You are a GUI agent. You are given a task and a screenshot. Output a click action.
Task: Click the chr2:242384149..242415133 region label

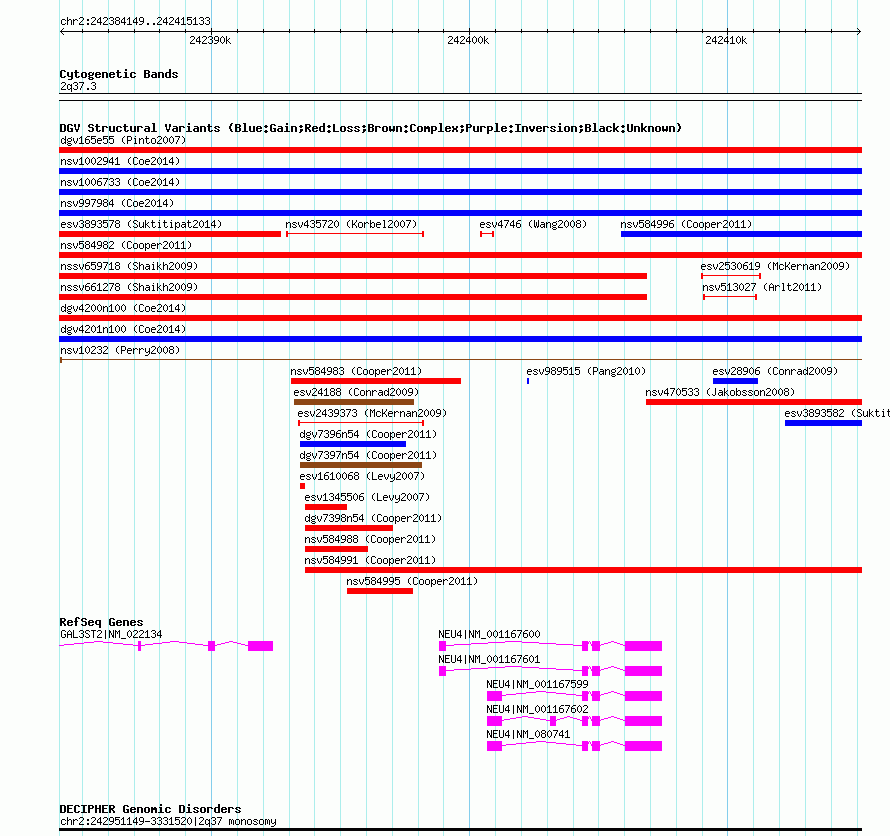tap(135, 21)
